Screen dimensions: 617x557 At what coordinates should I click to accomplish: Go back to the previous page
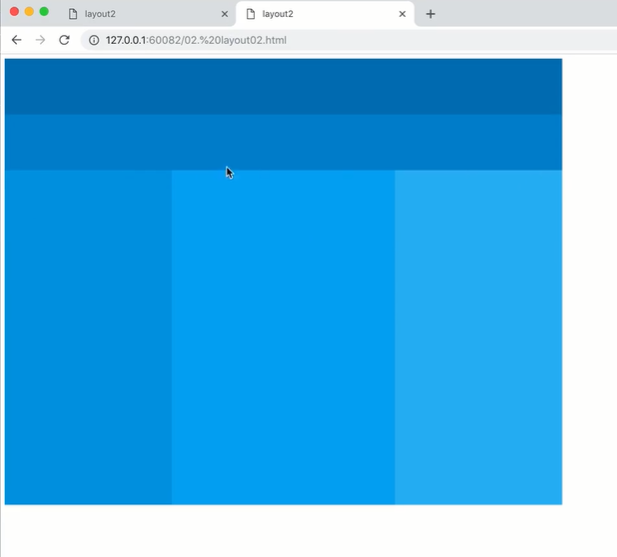pos(17,40)
